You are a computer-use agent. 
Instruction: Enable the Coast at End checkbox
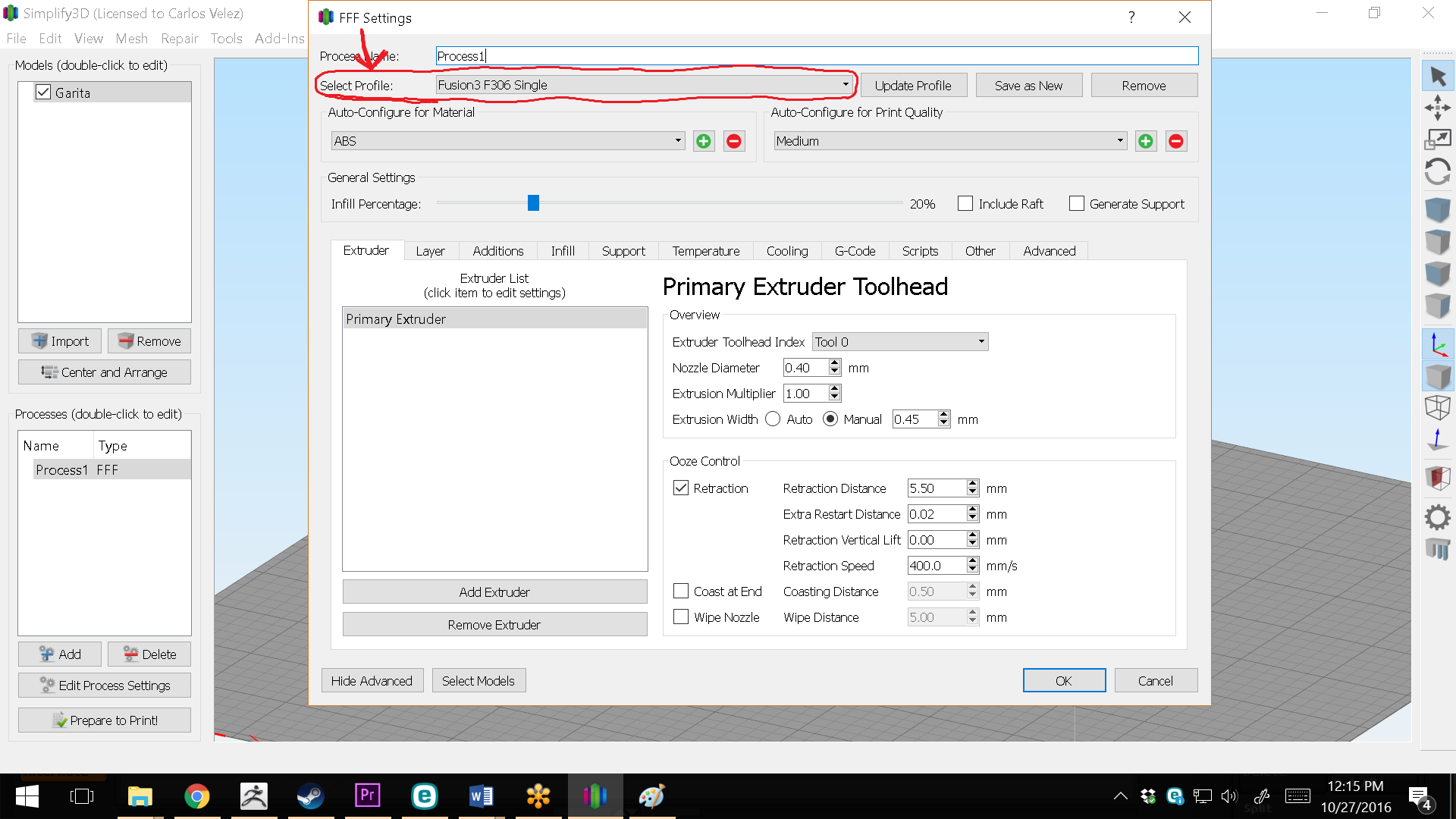coord(681,591)
